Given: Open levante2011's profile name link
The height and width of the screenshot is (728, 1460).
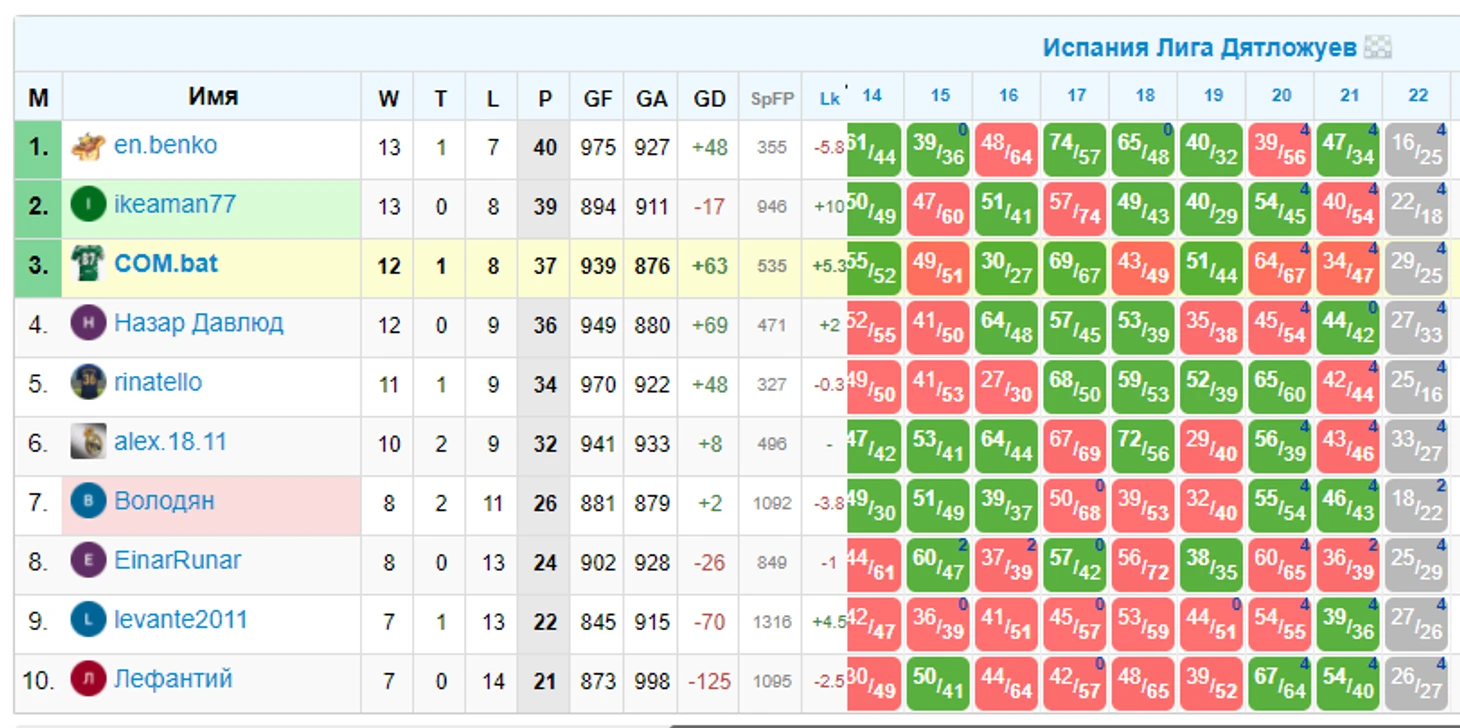Looking at the screenshot, I should coord(180,620).
